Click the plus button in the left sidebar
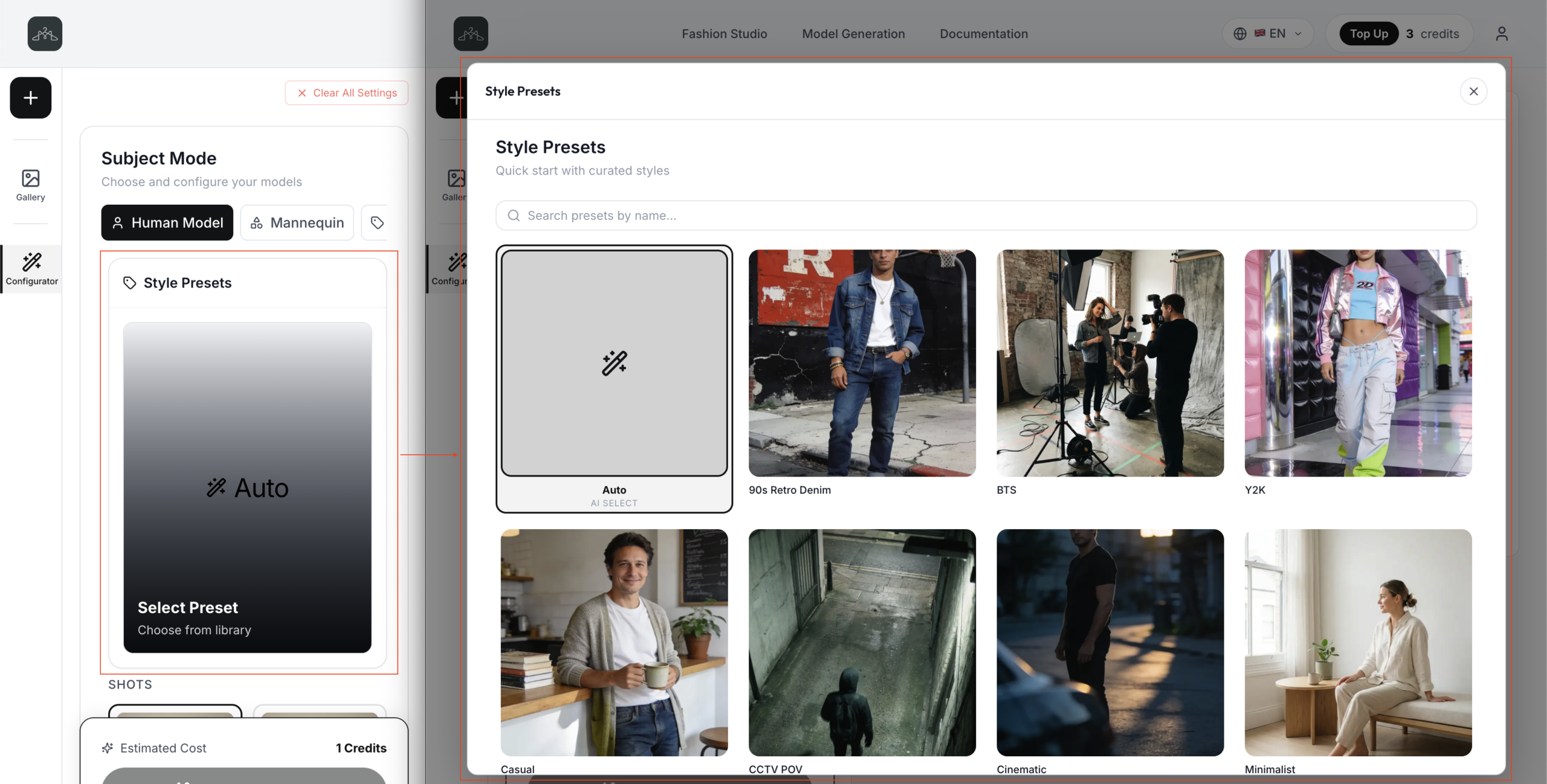Image resolution: width=1547 pixels, height=784 pixels. [x=31, y=98]
